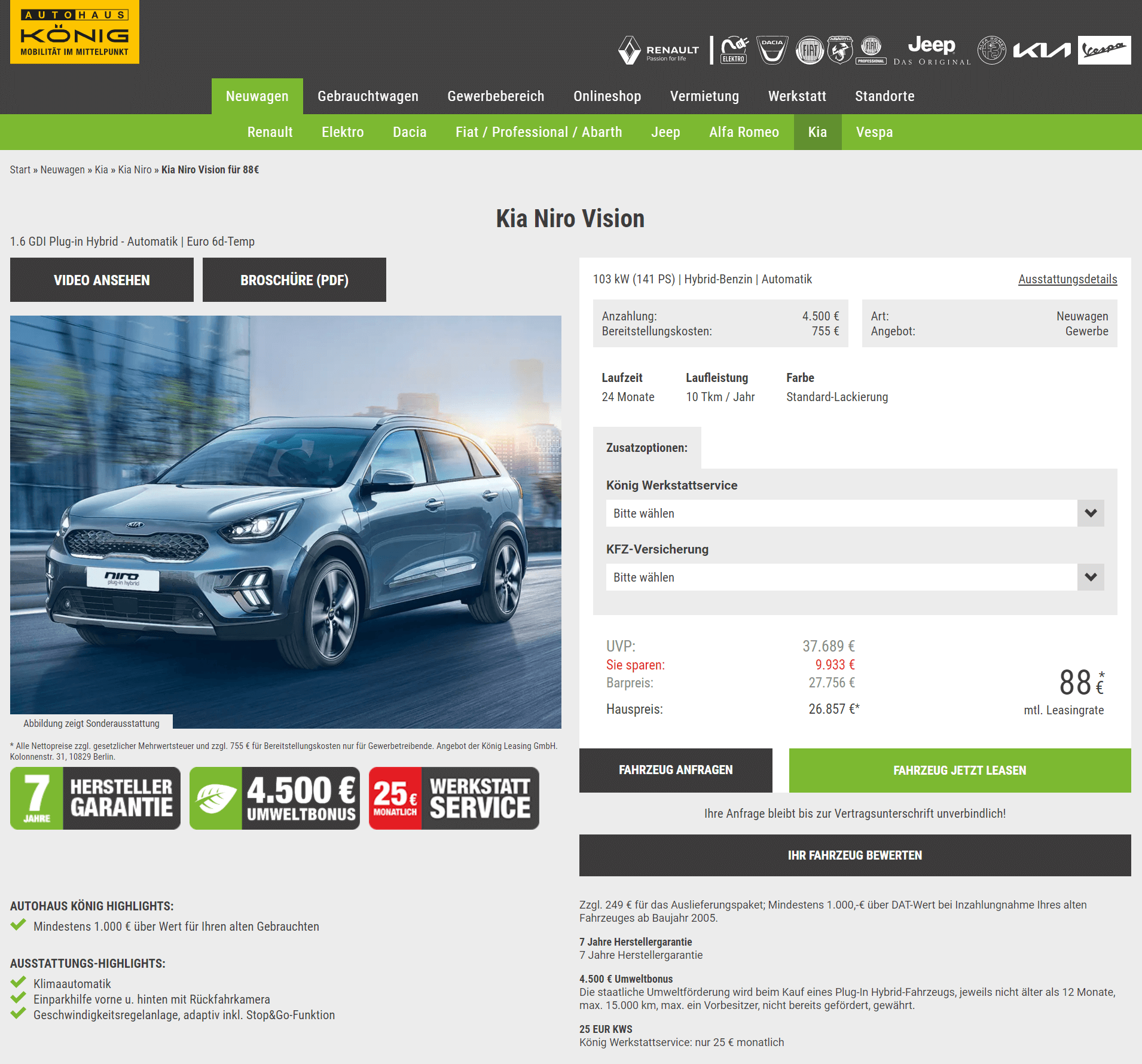Click IHR FAHRZEUG BEWERTEN button
The width and height of the screenshot is (1142, 1064).
click(855, 855)
